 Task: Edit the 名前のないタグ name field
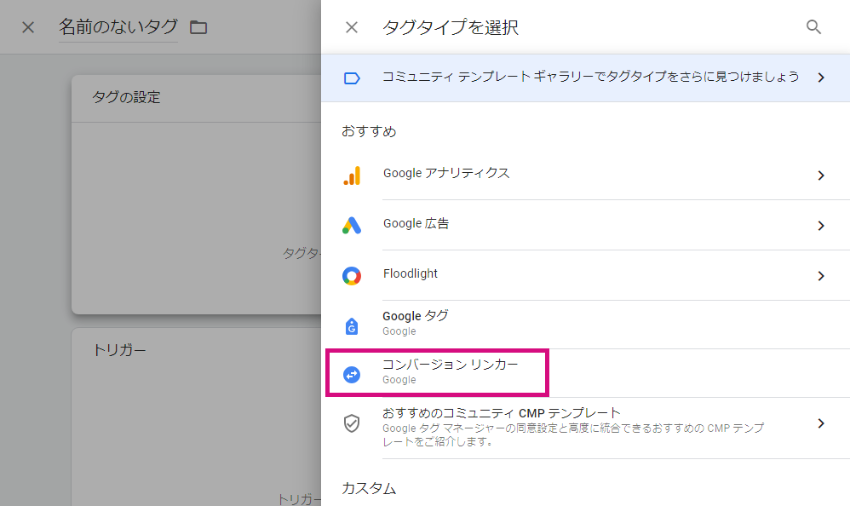point(118,27)
